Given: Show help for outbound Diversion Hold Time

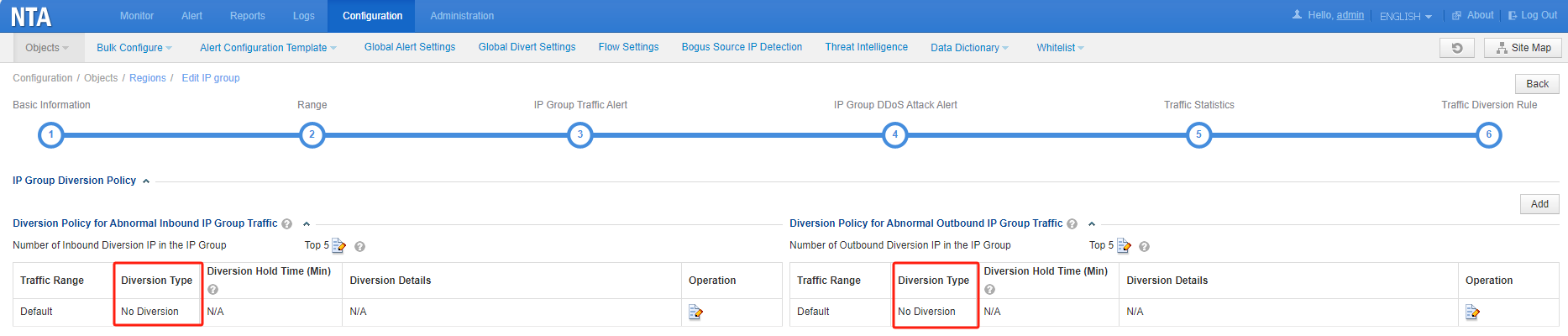Looking at the screenshot, I should click(989, 289).
